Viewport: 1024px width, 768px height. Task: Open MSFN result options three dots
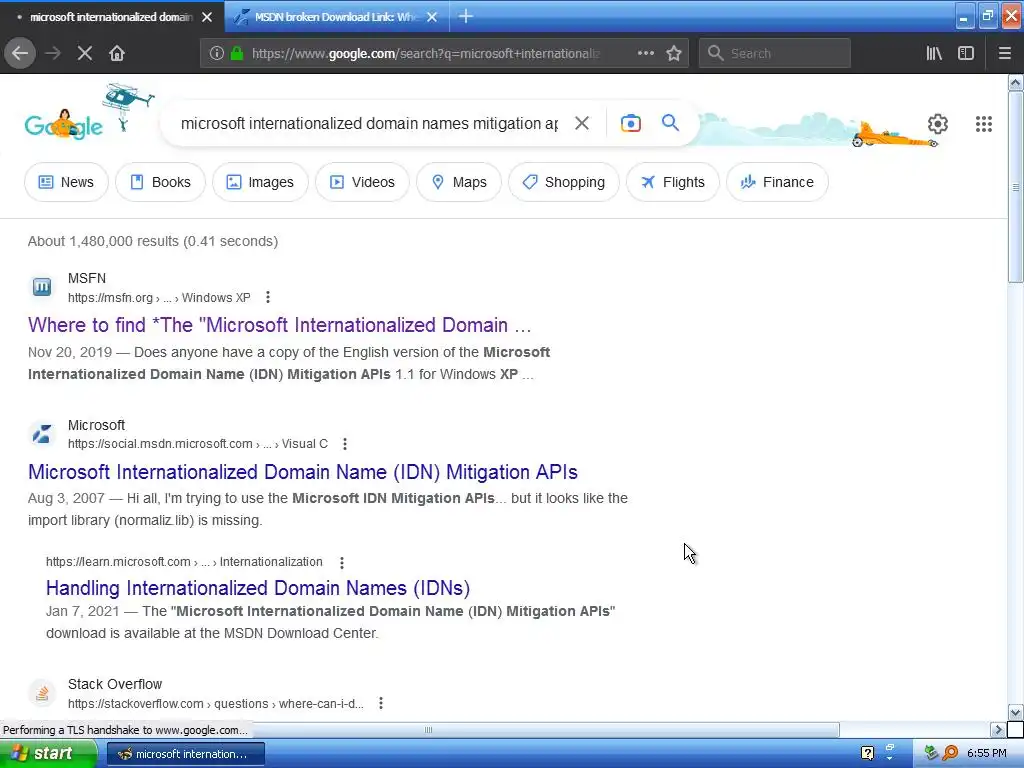click(x=268, y=298)
